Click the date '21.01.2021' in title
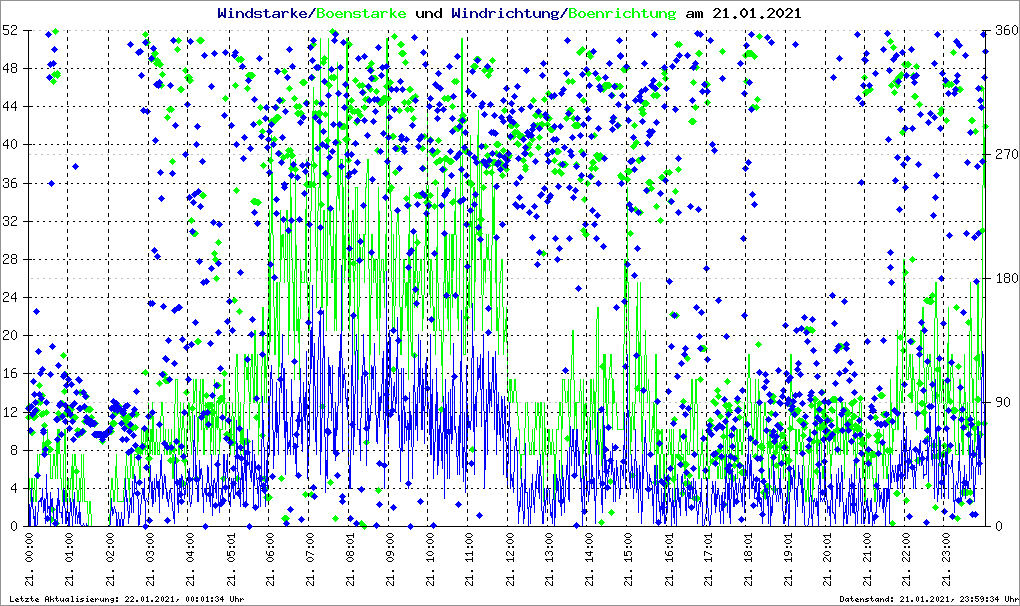The height and width of the screenshot is (606, 1020). point(757,13)
